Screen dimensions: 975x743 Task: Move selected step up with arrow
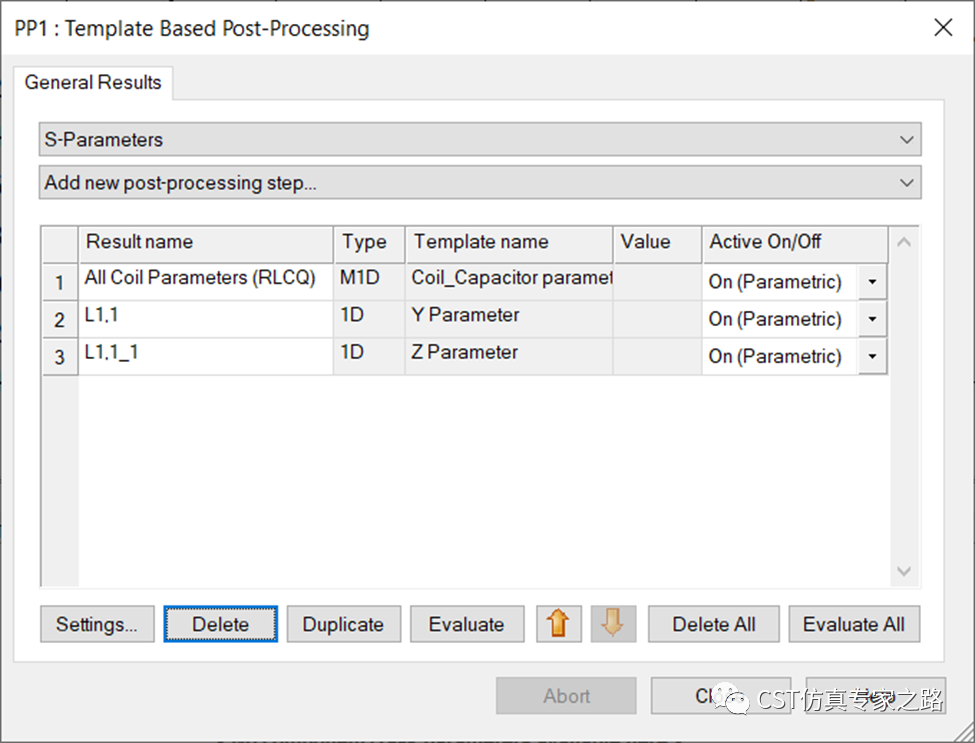[x=558, y=624]
